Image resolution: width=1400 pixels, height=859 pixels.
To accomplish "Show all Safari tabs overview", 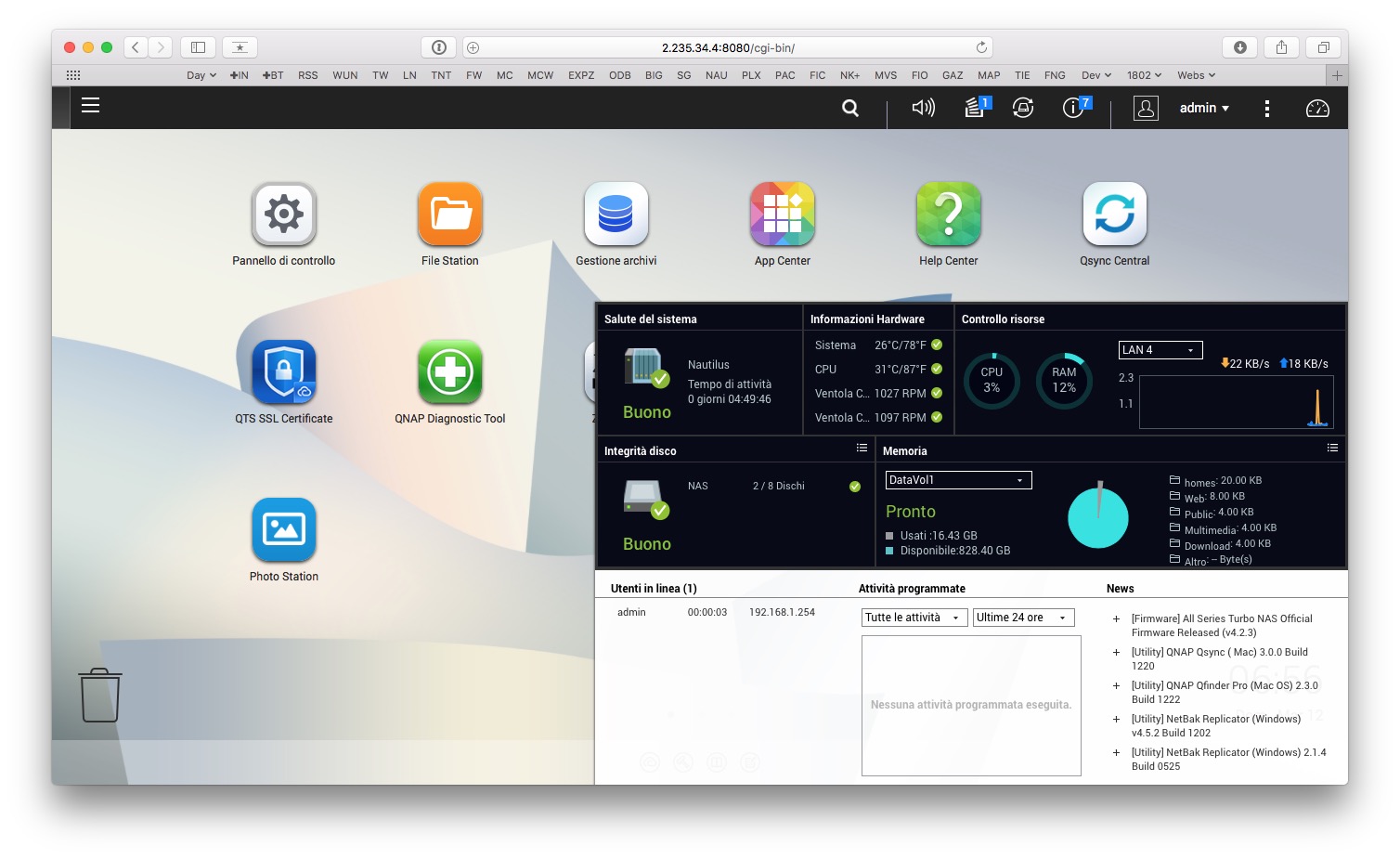I will pyautogui.click(x=1323, y=47).
